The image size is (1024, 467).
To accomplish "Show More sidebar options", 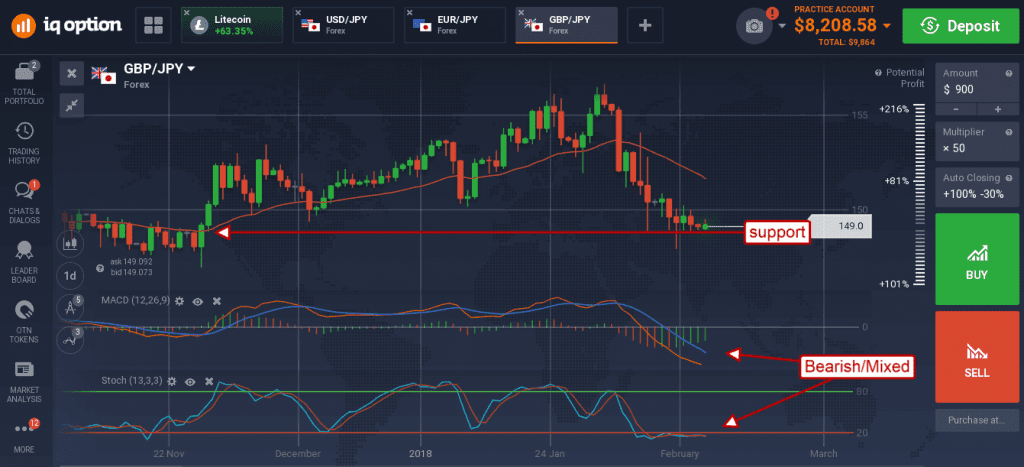I will pyautogui.click(x=24, y=436).
